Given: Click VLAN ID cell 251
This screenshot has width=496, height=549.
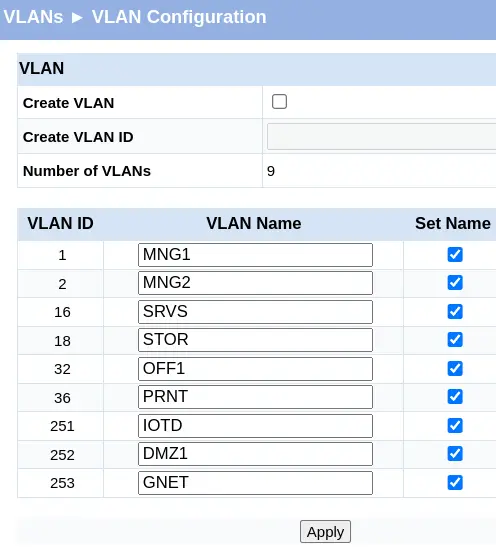Looking at the screenshot, I should pyautogui.click(x=62, y=426).
